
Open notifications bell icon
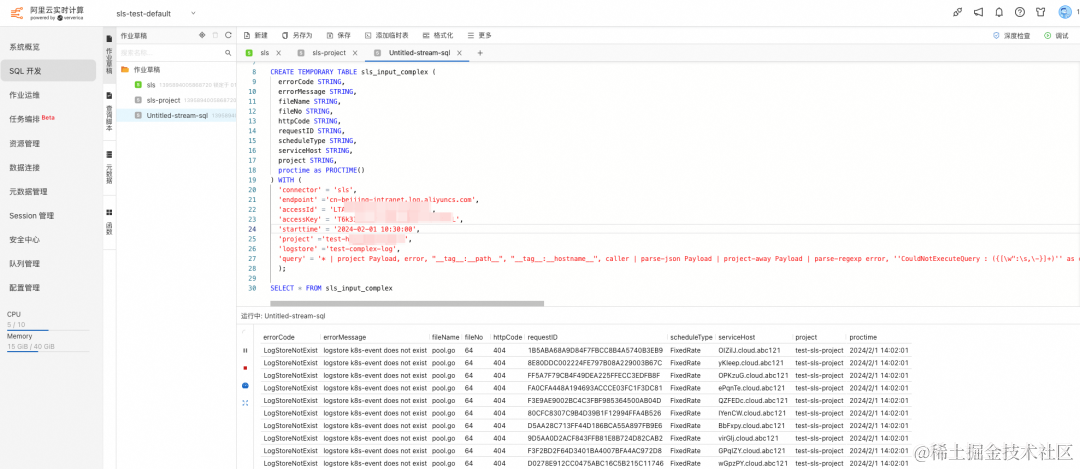tap(999, 12)
